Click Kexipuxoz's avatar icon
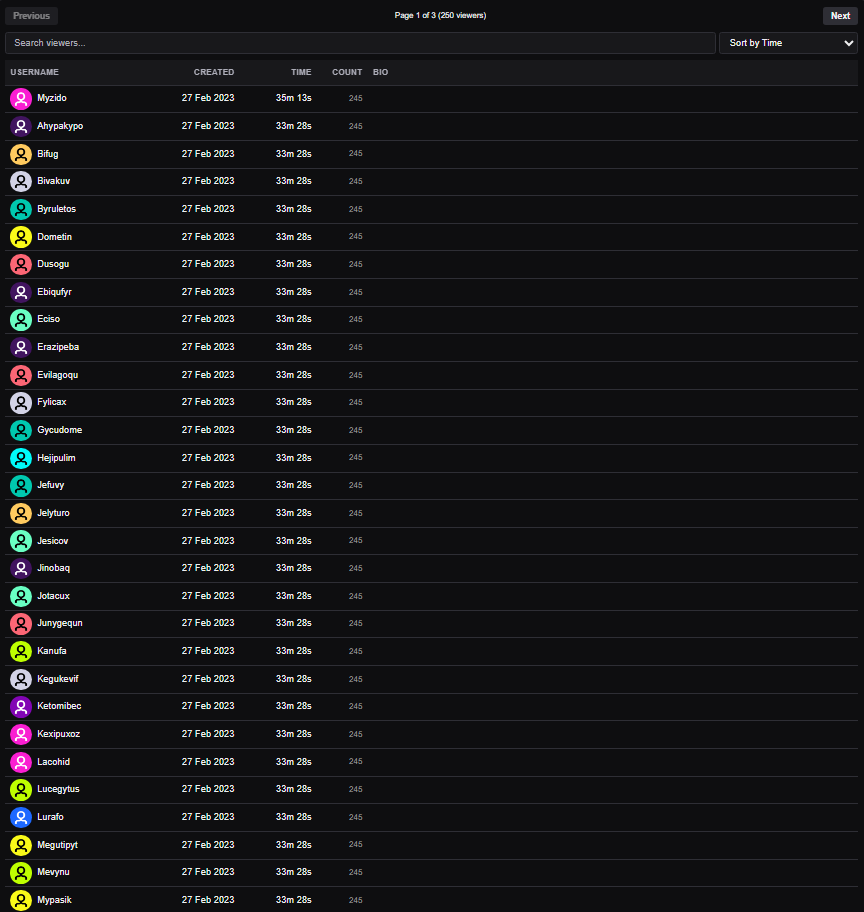The image size is (864, 912). [21, 734]
